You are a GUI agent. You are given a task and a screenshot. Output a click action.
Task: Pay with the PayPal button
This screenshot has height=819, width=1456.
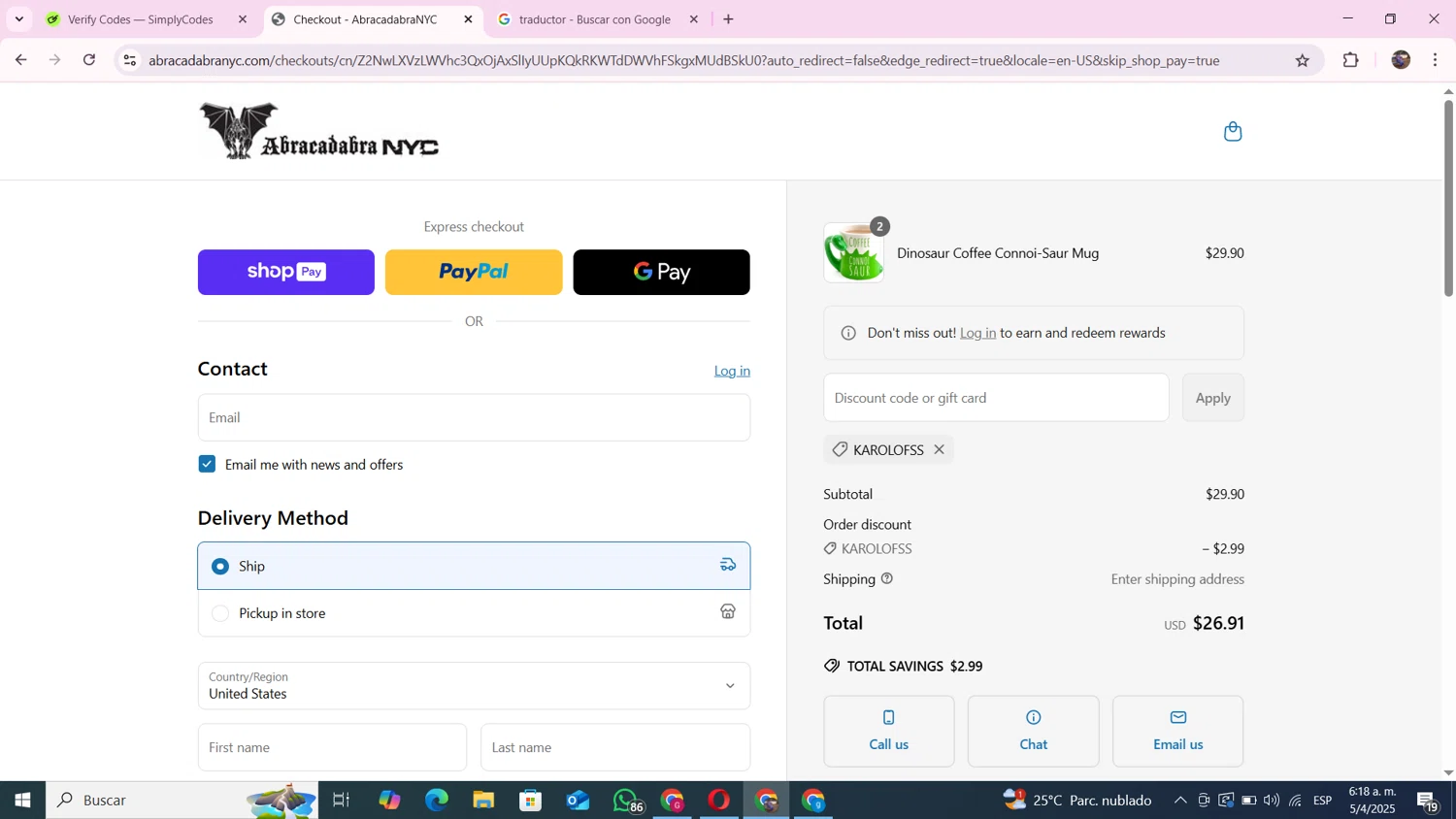(x=474, y=272)
